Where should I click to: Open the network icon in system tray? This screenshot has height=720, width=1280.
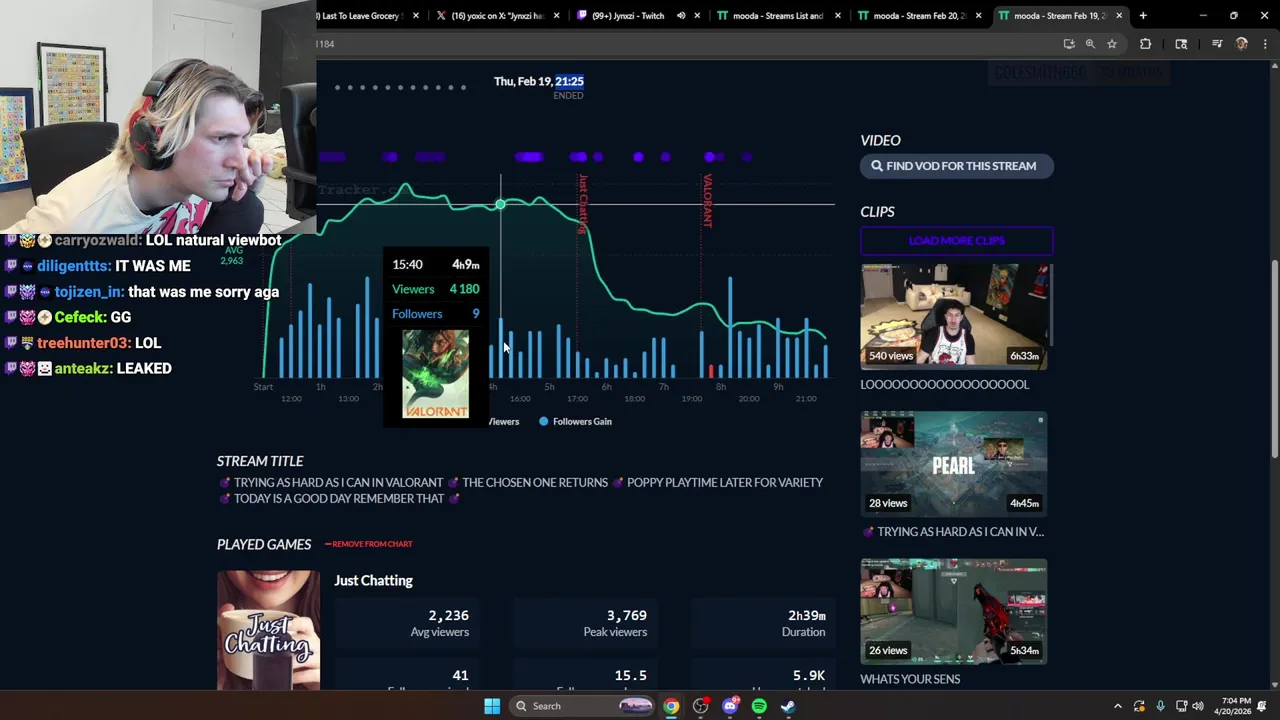click(1181, 706)
